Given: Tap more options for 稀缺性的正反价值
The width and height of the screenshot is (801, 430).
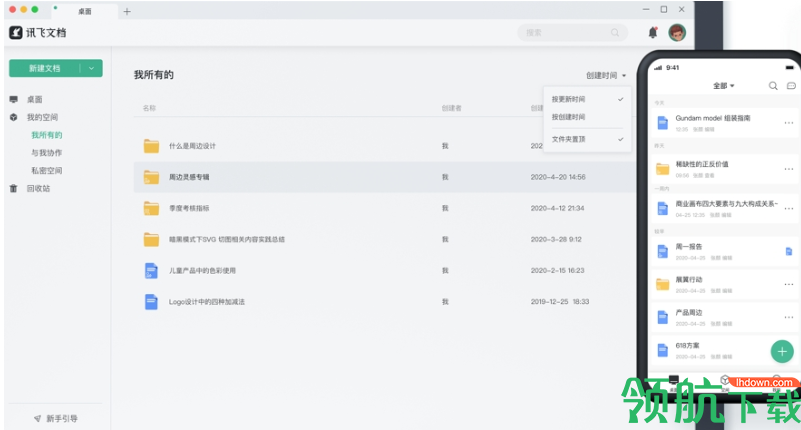Looking at the screenshot, I should (x=789, y=169).
